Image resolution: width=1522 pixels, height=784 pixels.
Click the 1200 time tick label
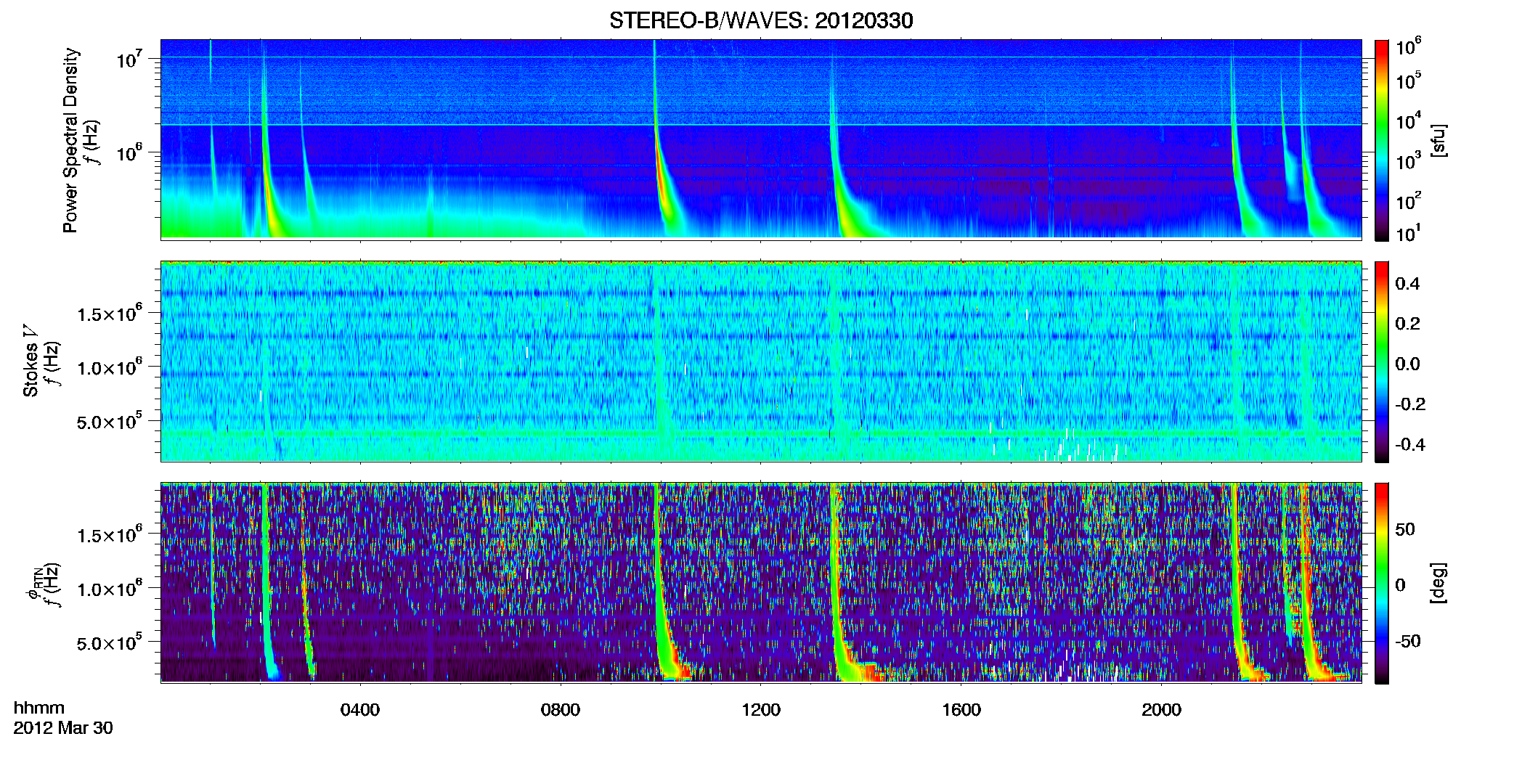click(761, 709)
